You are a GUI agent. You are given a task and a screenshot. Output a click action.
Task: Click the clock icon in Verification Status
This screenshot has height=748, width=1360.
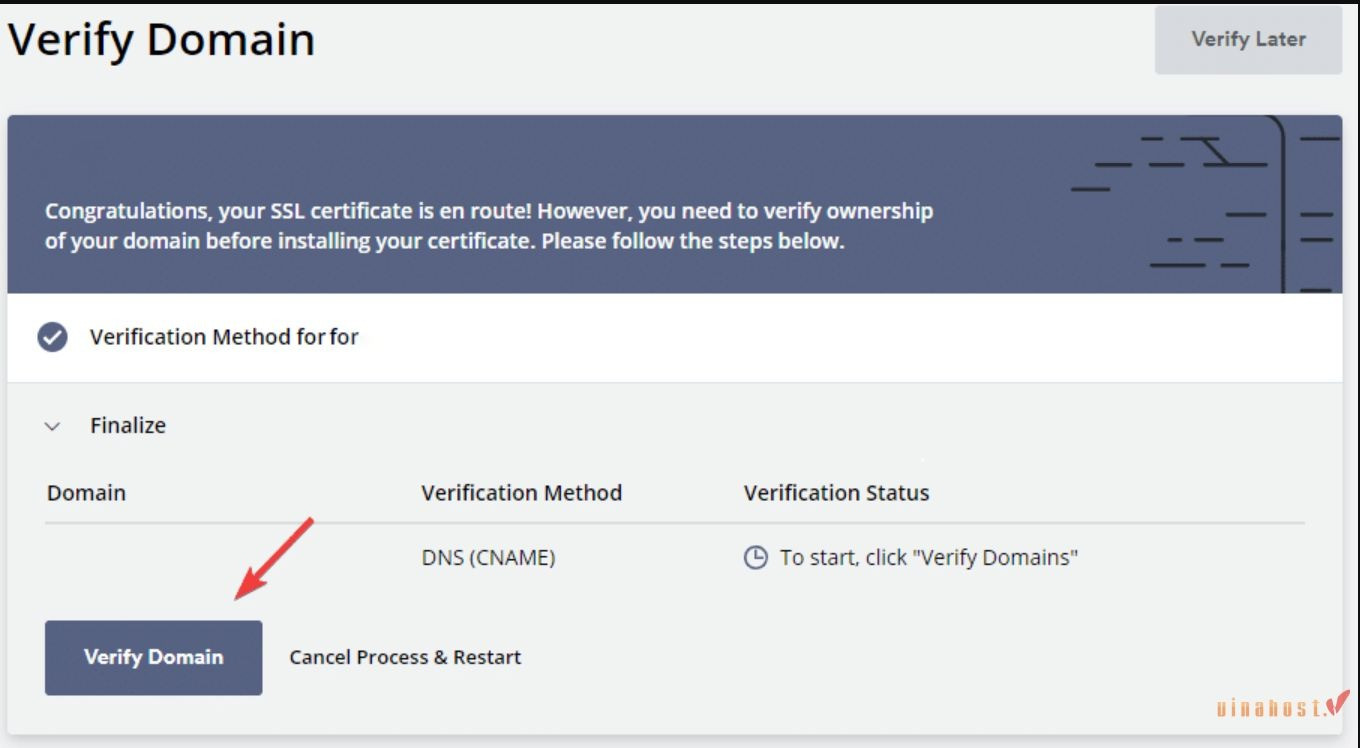tap(756, 558)
